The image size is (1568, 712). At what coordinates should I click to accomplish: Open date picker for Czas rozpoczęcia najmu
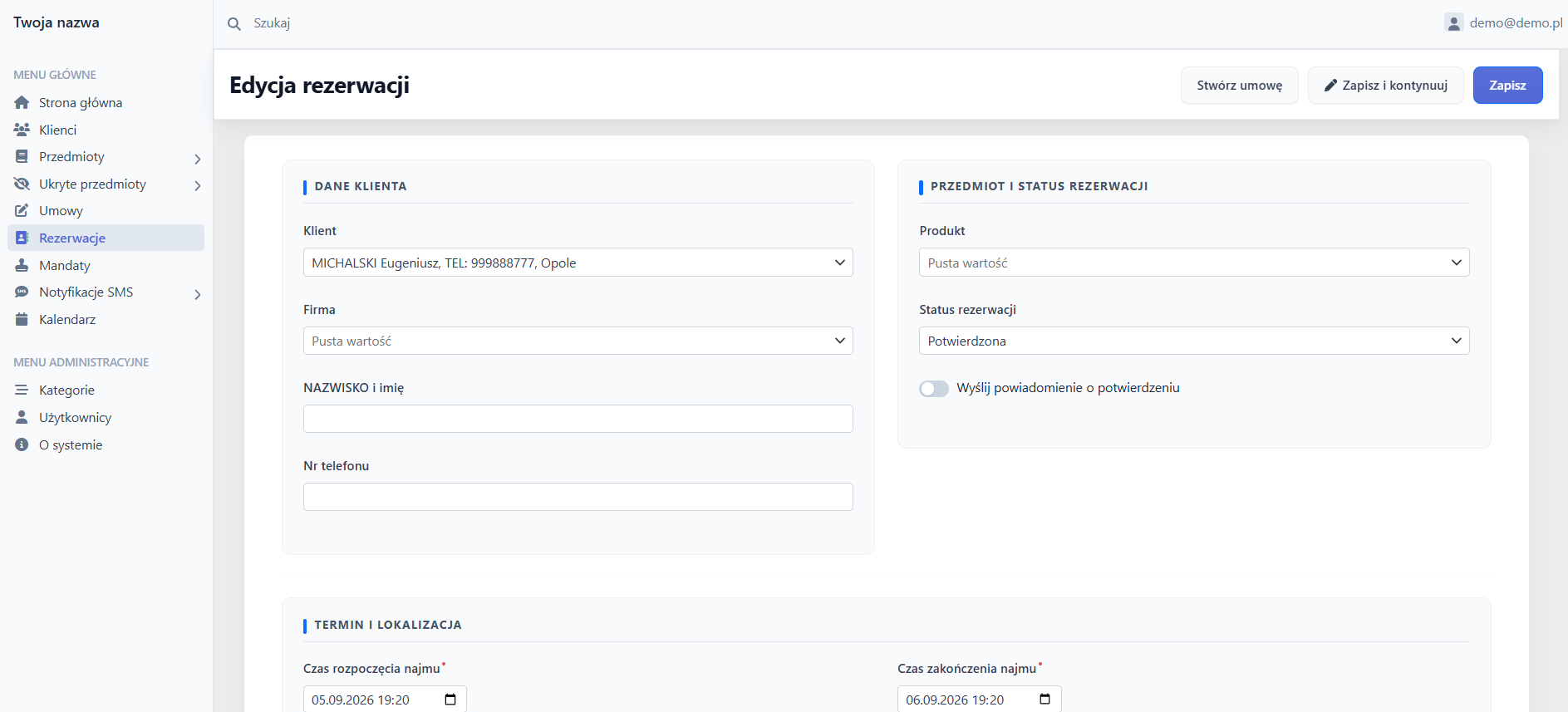(x=450, y=700)
